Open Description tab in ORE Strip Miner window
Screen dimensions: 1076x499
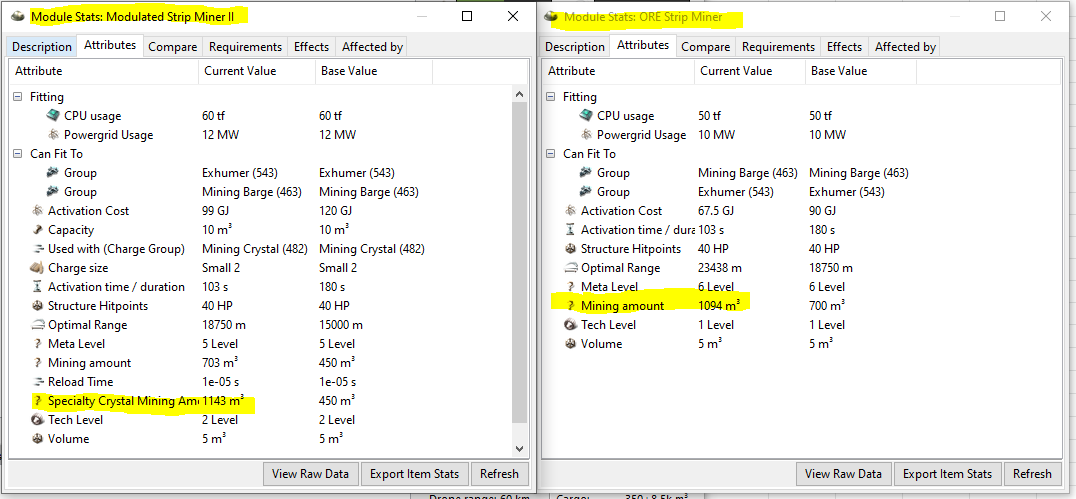[x=574, y=47]
